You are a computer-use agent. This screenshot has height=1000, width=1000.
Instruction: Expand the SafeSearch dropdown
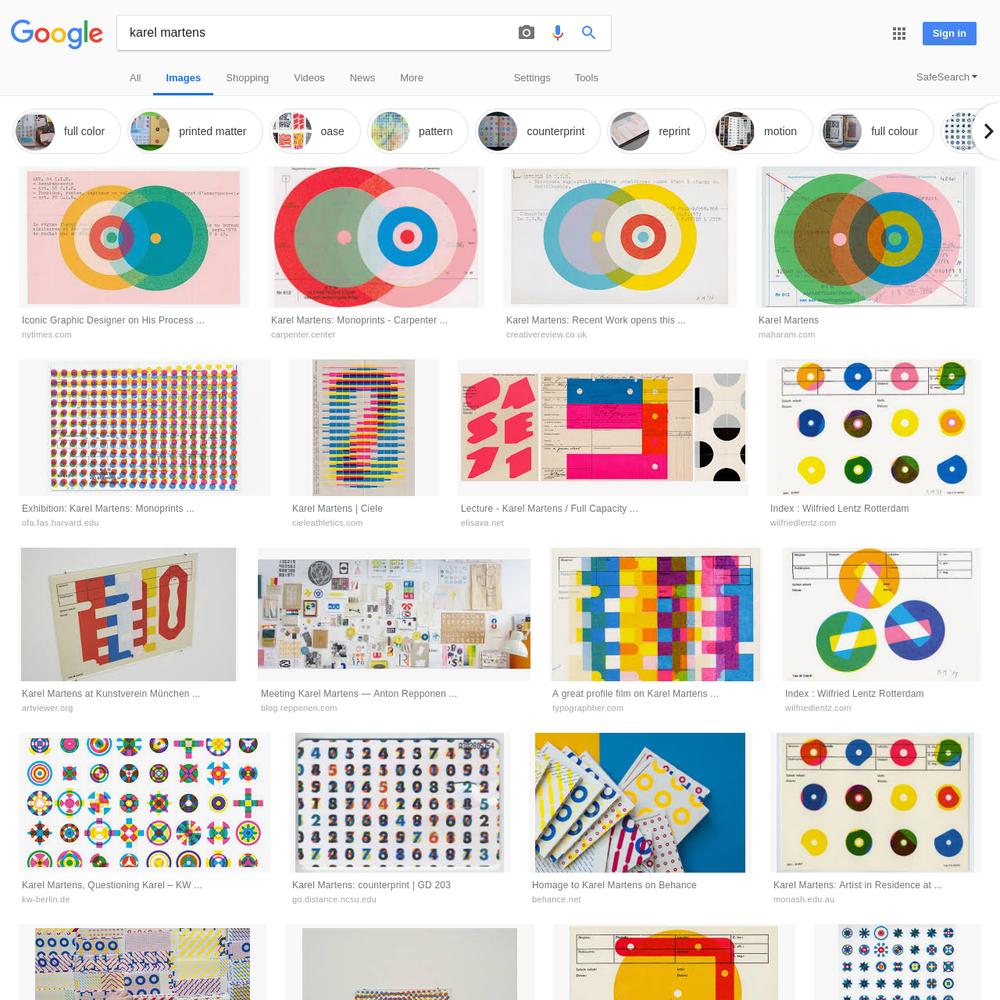[x=946, y=77]
